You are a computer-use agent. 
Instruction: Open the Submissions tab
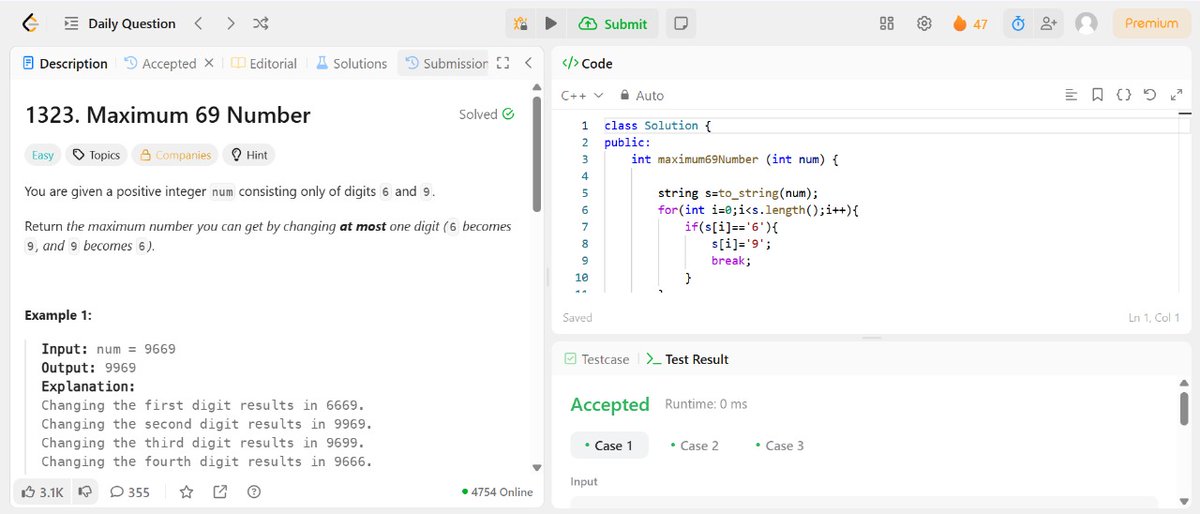click(447, 63)
